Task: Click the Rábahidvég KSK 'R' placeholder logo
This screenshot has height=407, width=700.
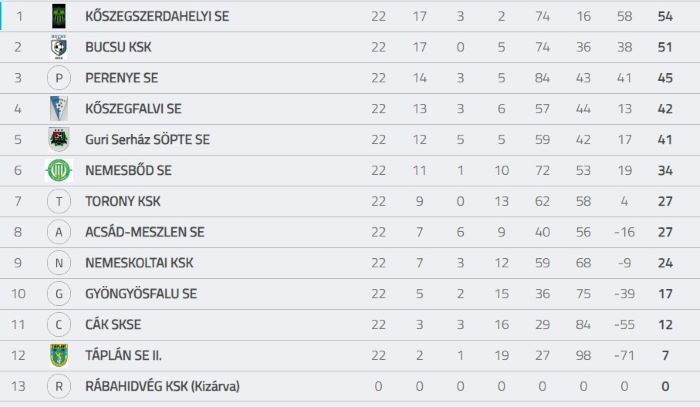Action: coord(59,386)
